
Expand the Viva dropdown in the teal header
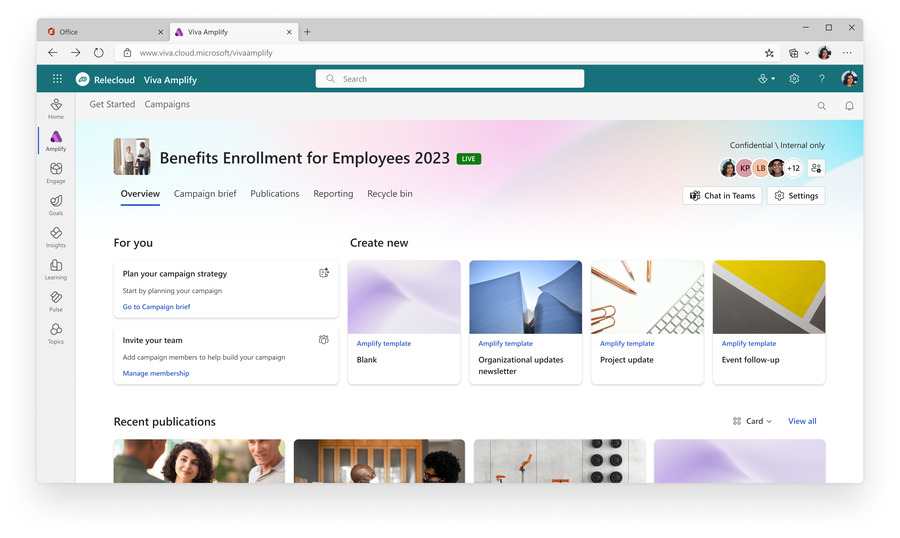coord(766,79)
